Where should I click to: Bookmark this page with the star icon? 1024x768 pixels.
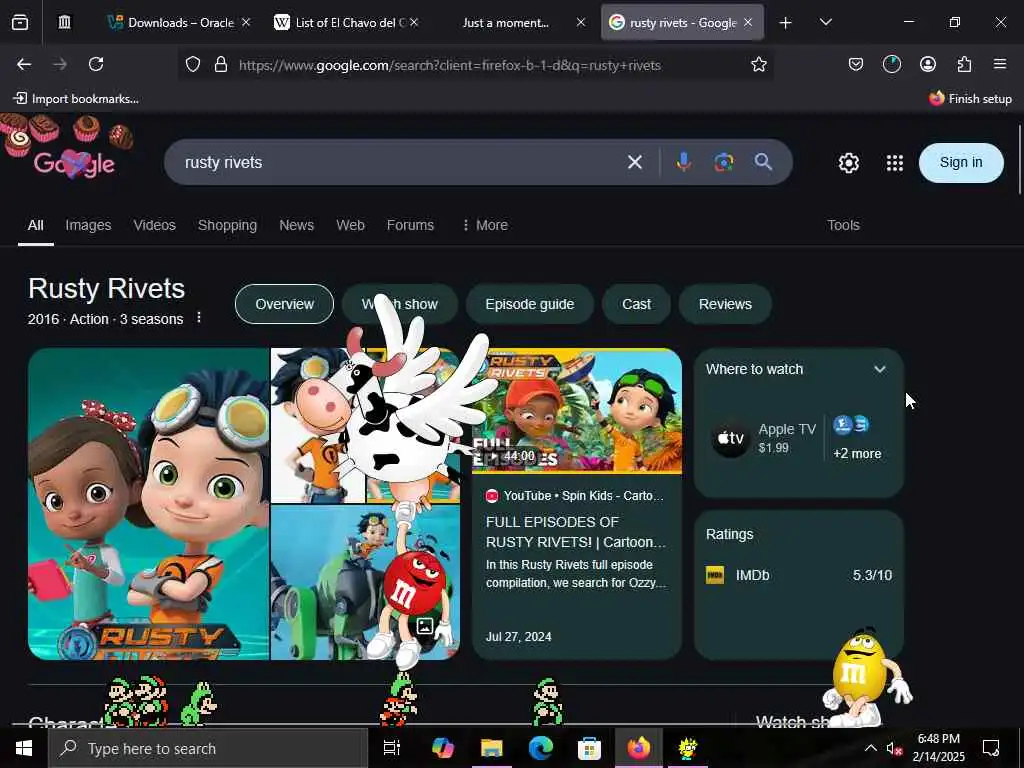(758, 65)
